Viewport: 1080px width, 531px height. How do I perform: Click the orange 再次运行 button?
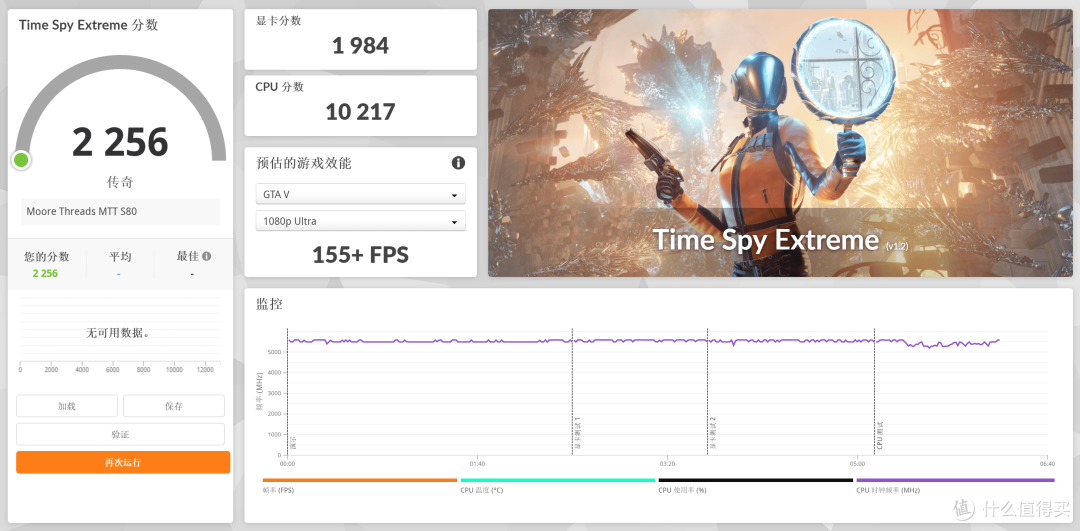123,462
